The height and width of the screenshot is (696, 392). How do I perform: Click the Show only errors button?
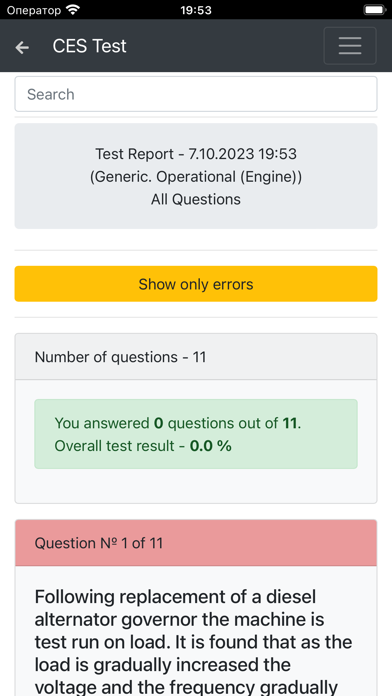[196, 284]
